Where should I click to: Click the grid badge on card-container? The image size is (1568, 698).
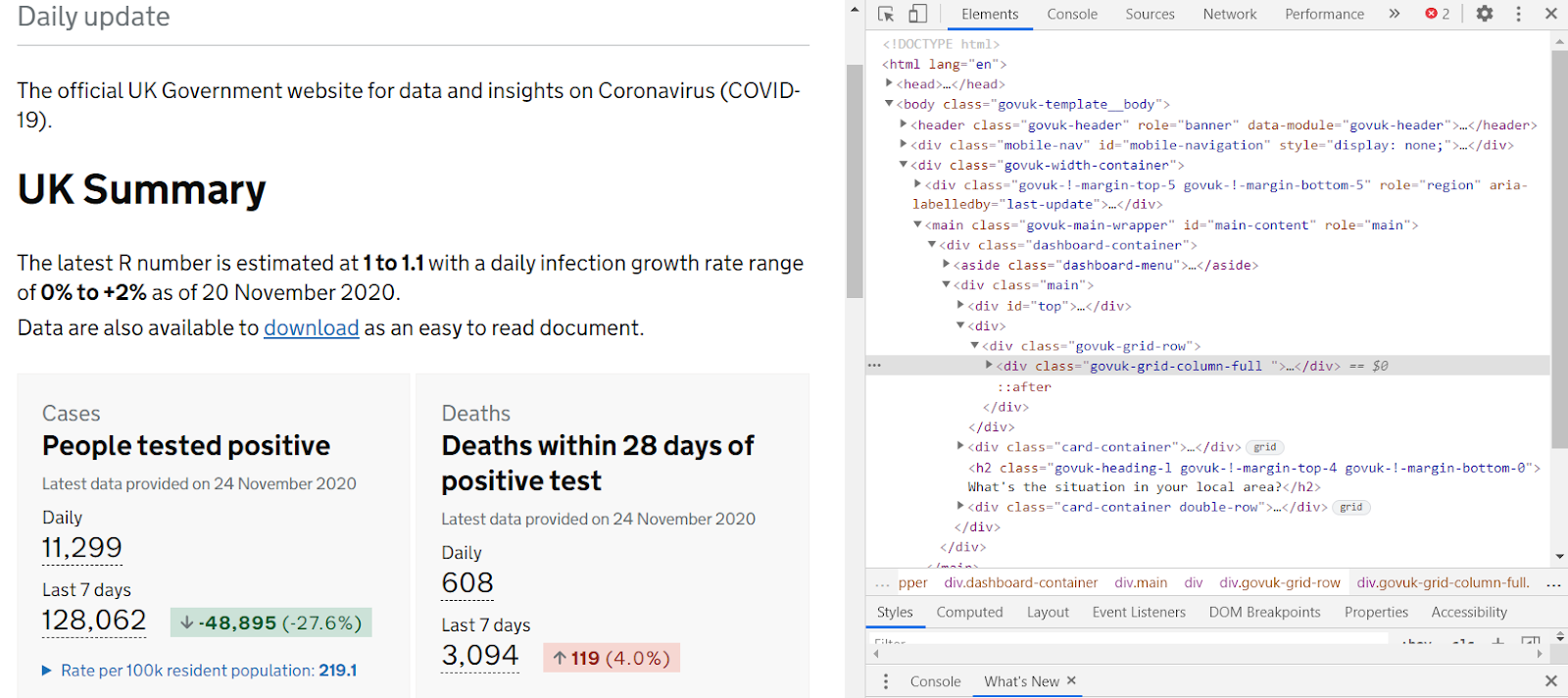(1265, 447)
